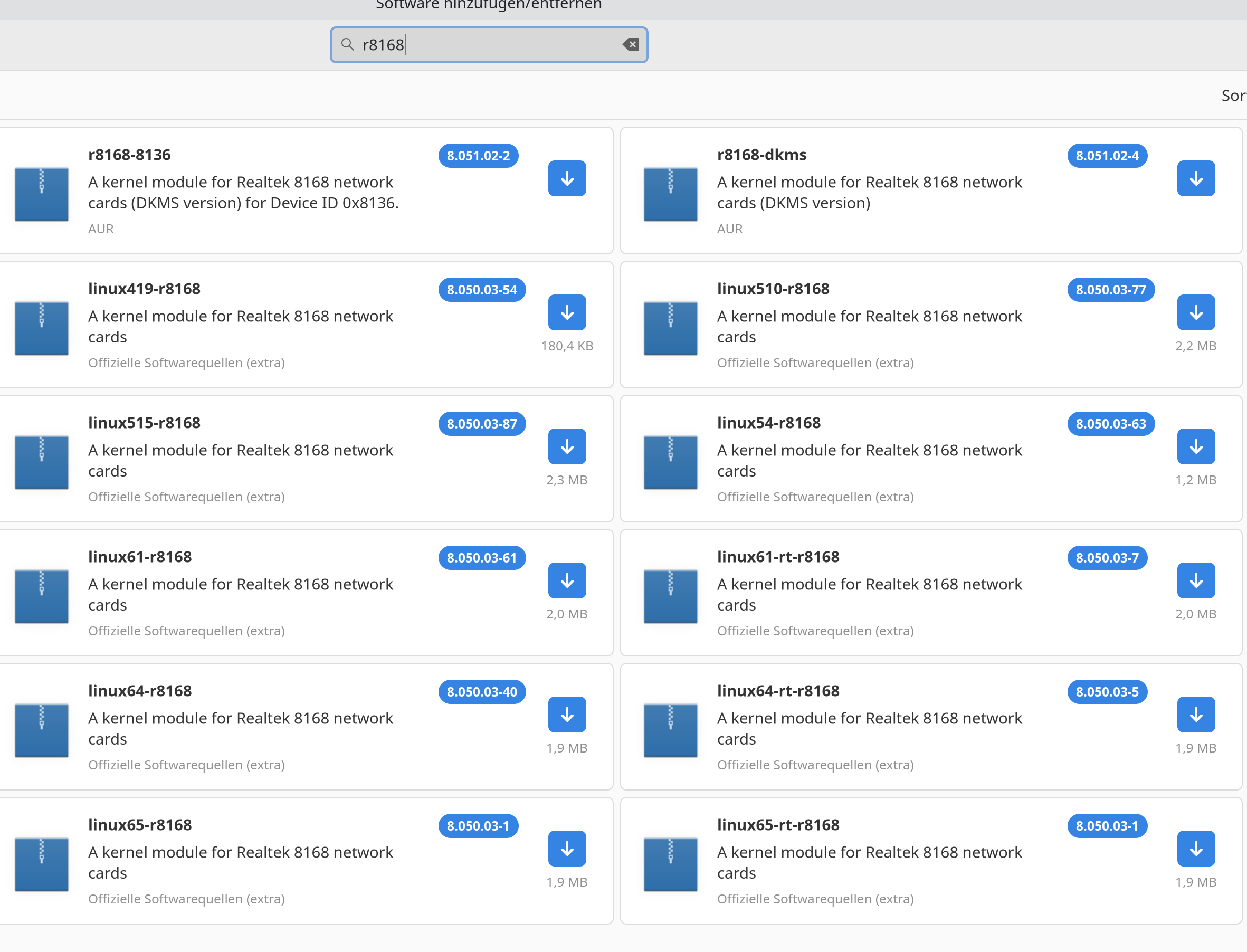Click the magnifier search icon

point(347,44)
